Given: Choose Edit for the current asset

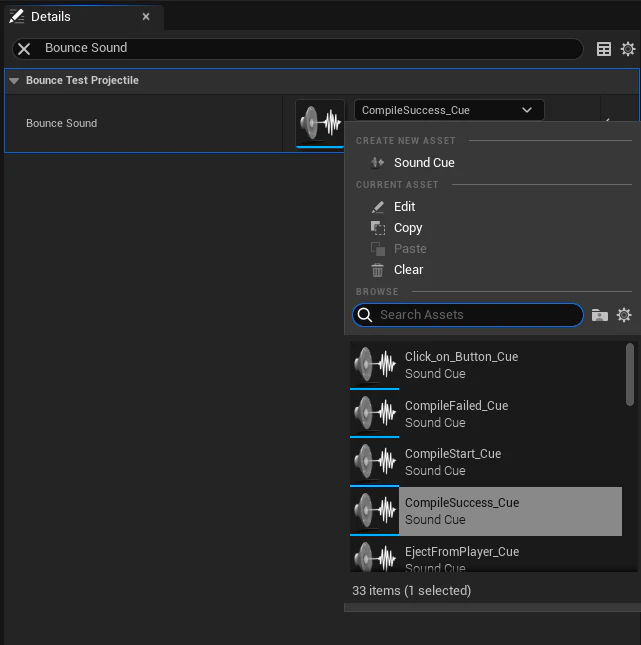Looking at the screenshot, I should (404, 206).
